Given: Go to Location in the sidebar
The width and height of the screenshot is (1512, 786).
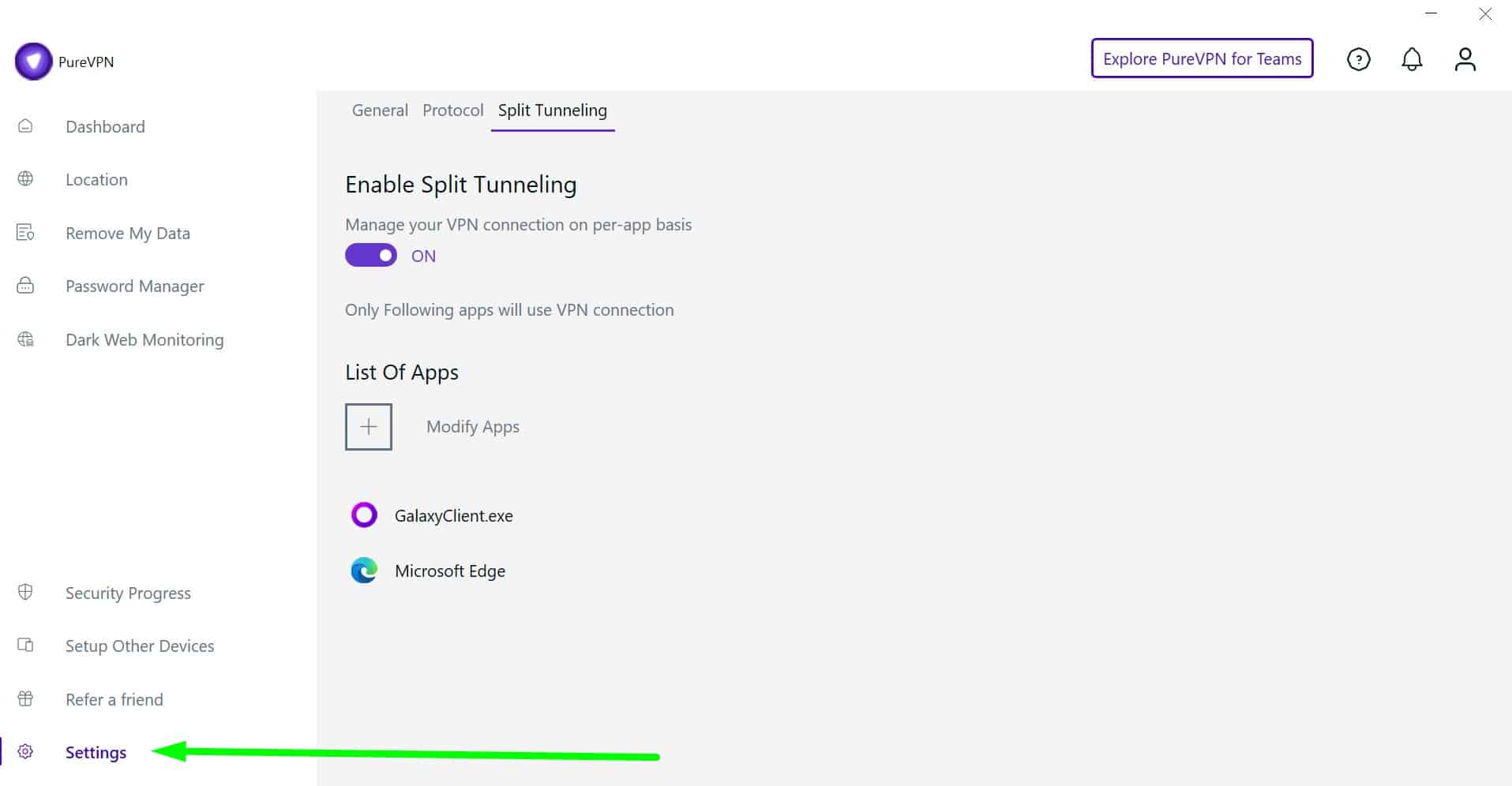Looking at the screenshot, I should point(96,179).
